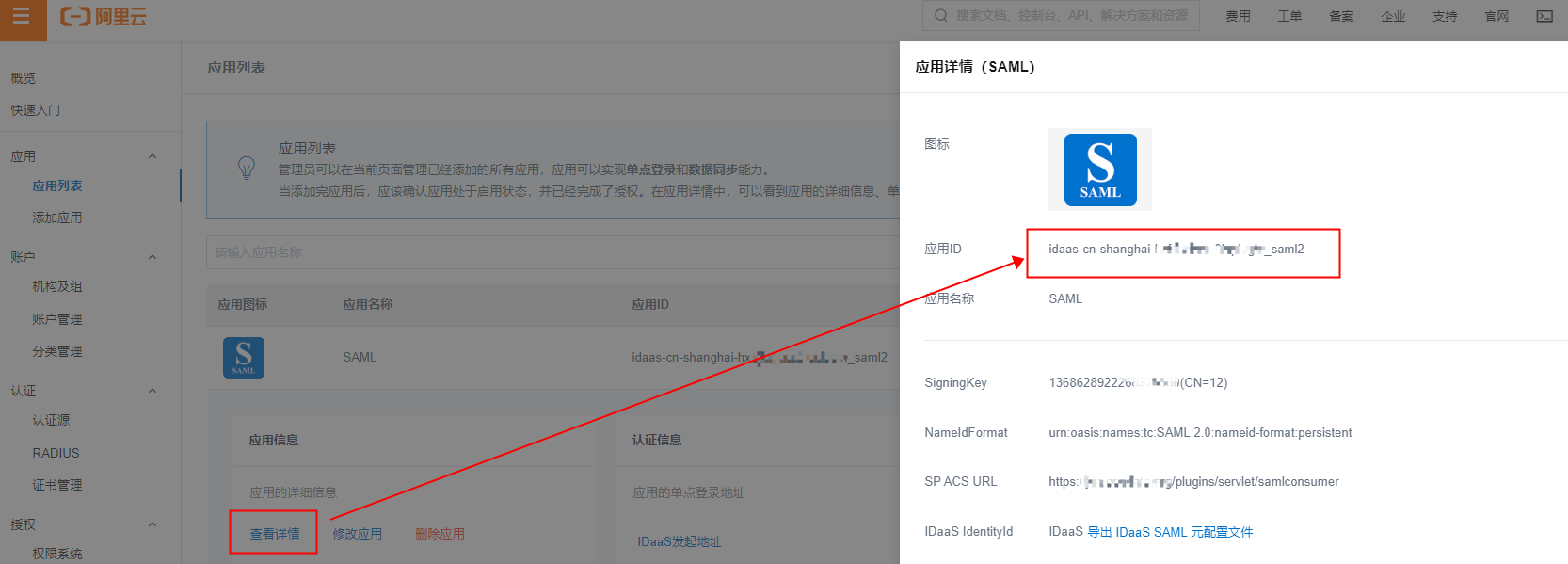The image size is (1568, 564).
Task: Open the 企业 top menu
Action: pos(1393,16)
